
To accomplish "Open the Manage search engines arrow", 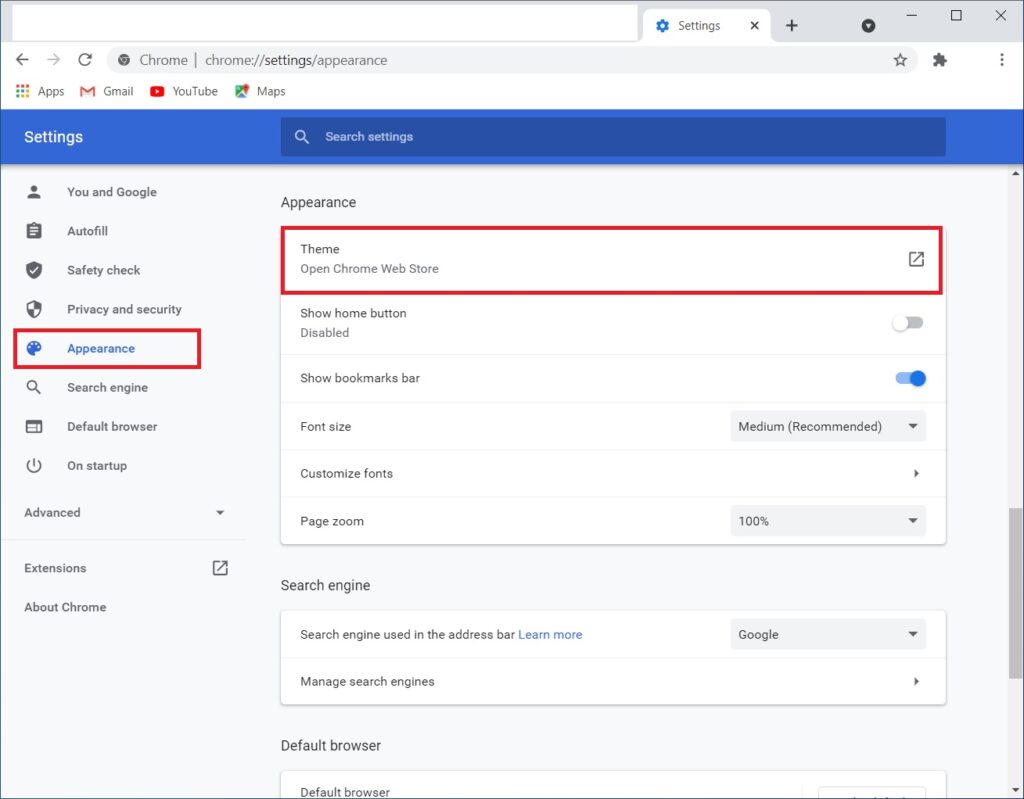I will click(916, 681).
